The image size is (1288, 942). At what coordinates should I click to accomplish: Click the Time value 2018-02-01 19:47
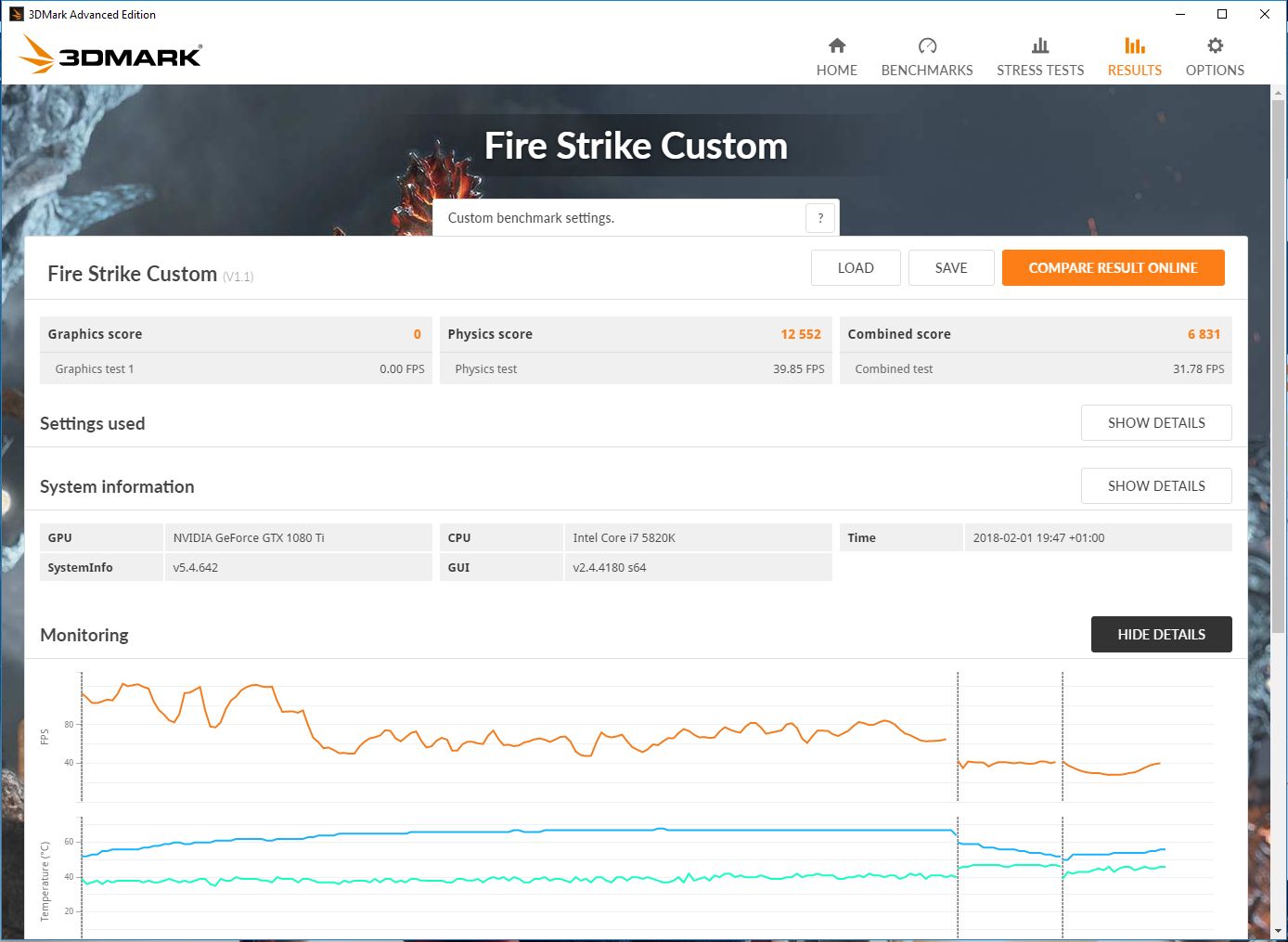click(x=1038, y=538)
